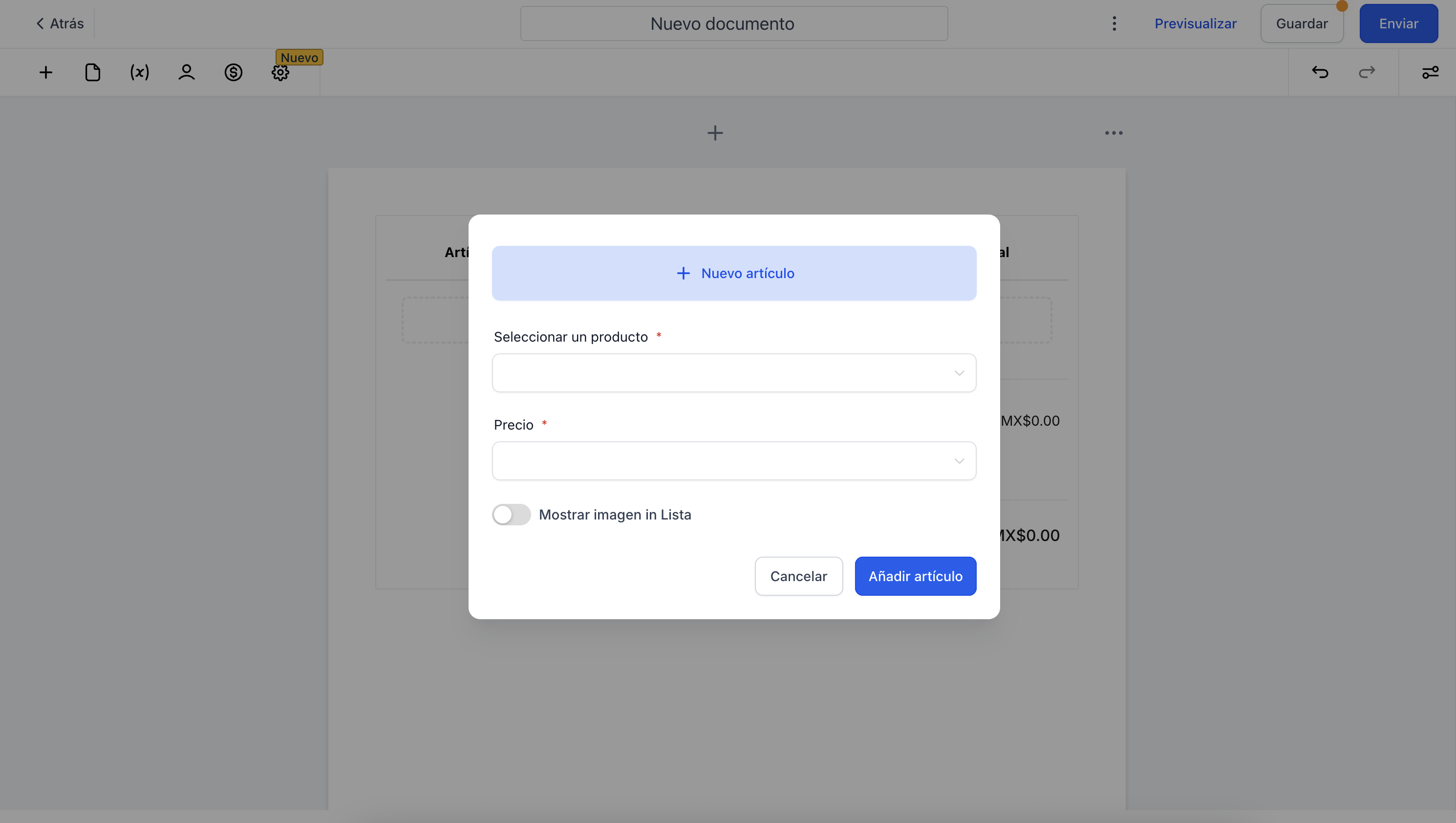Expand the Seleccionar un producto dropdown
Viewport: 1456px width, 823px height.
(734, 373)
